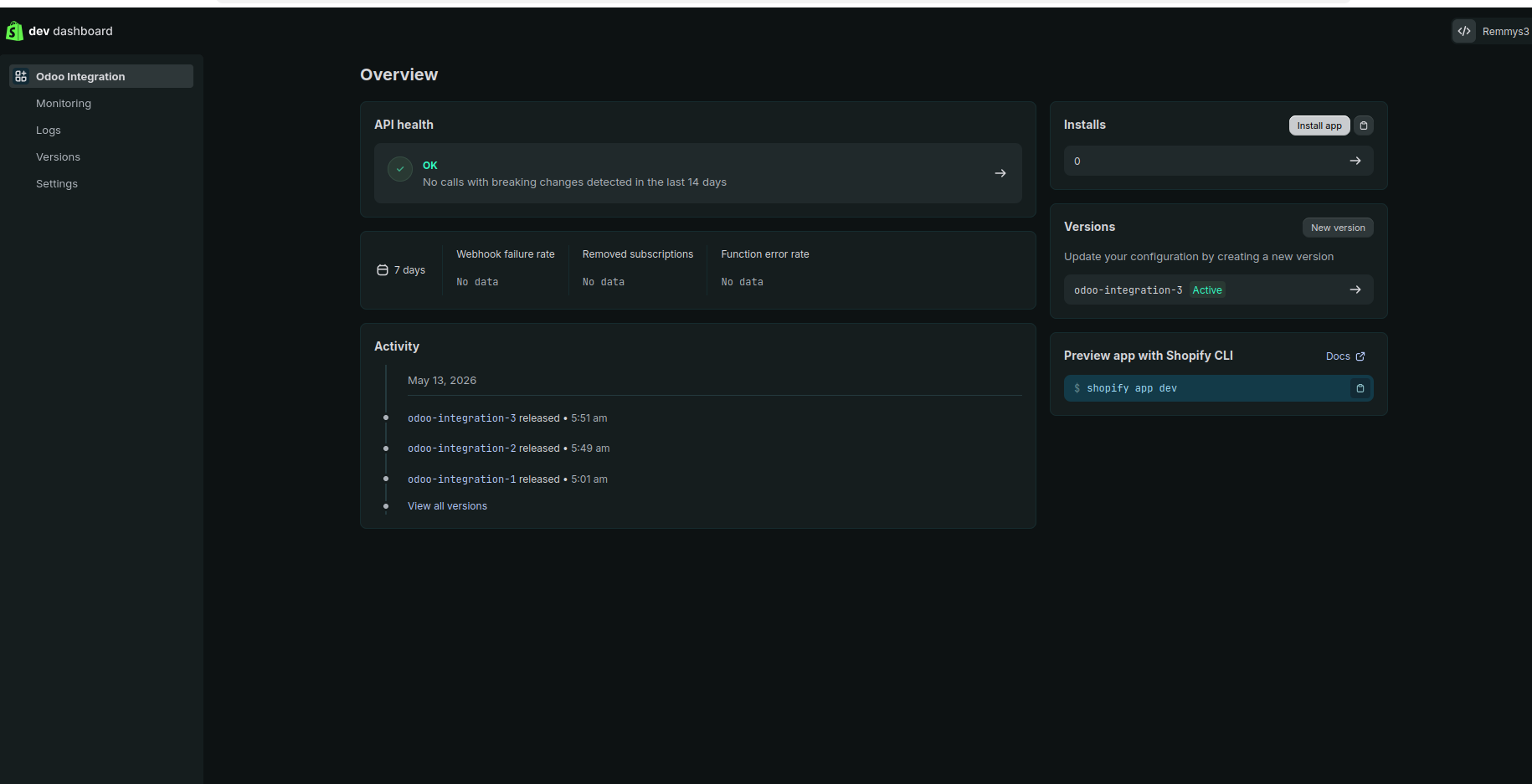Click the calendar icon beside 7 days
This screenshot has width=1532, height=784.
click(383, 270)
